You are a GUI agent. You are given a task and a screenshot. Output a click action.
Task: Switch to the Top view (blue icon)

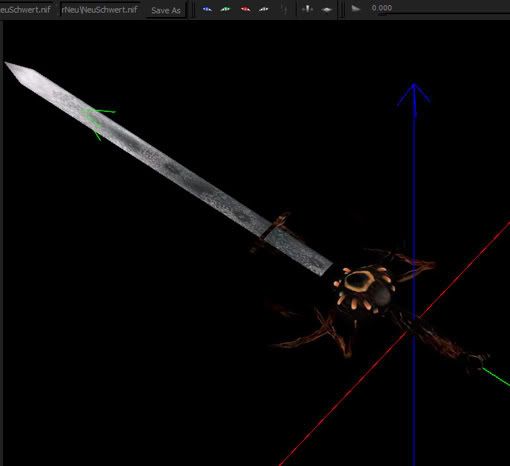[x=207, y=9]
